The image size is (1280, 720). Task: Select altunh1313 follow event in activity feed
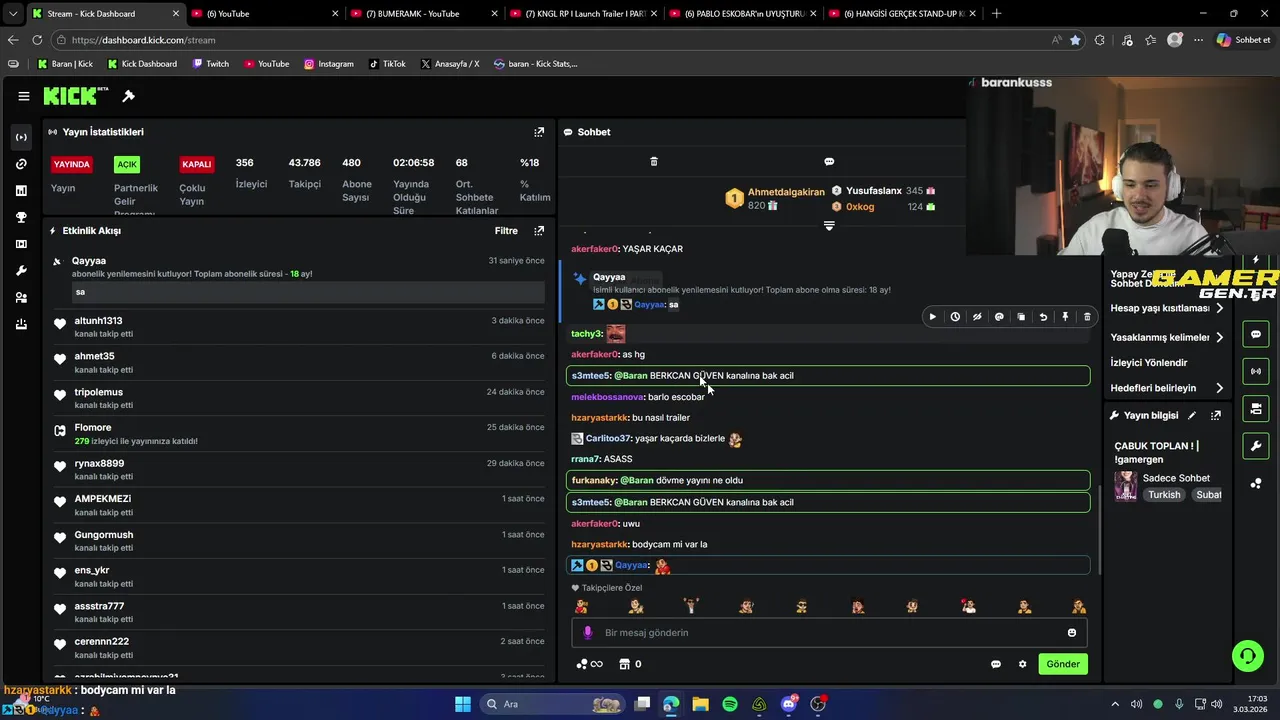tap(299, 327)
